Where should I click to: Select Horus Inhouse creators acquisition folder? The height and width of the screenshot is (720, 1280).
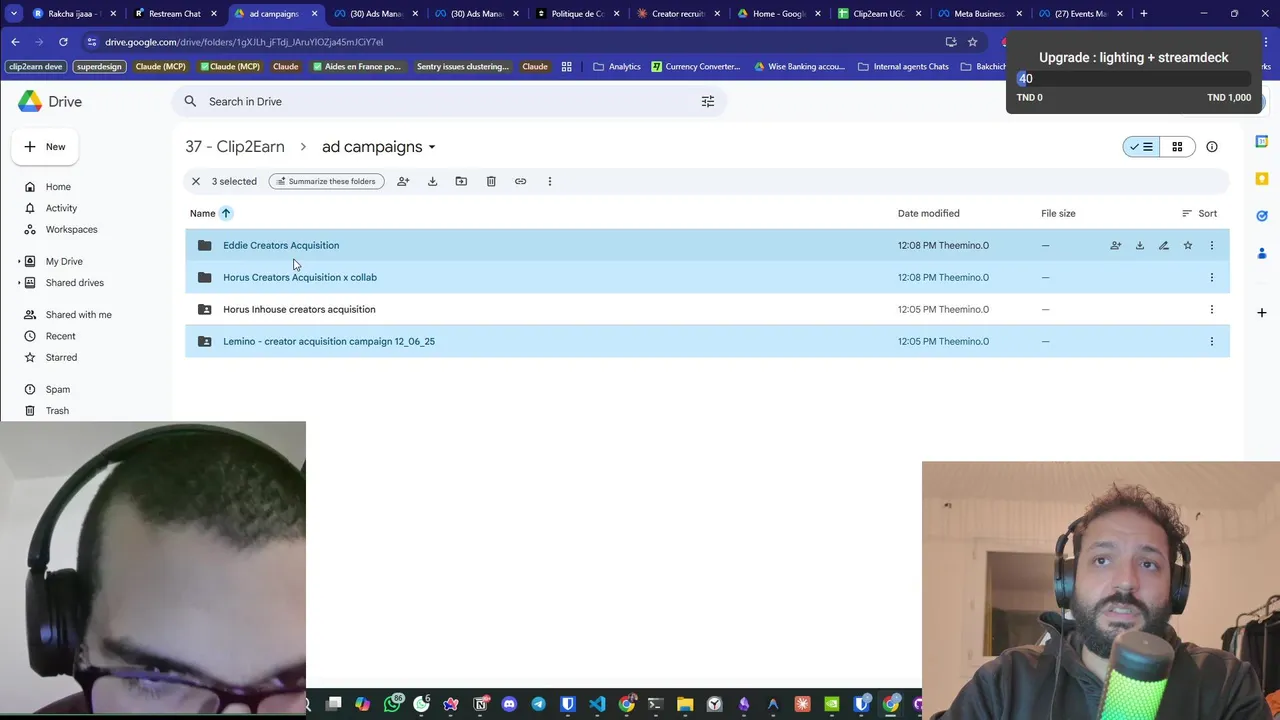pos(707,309)
